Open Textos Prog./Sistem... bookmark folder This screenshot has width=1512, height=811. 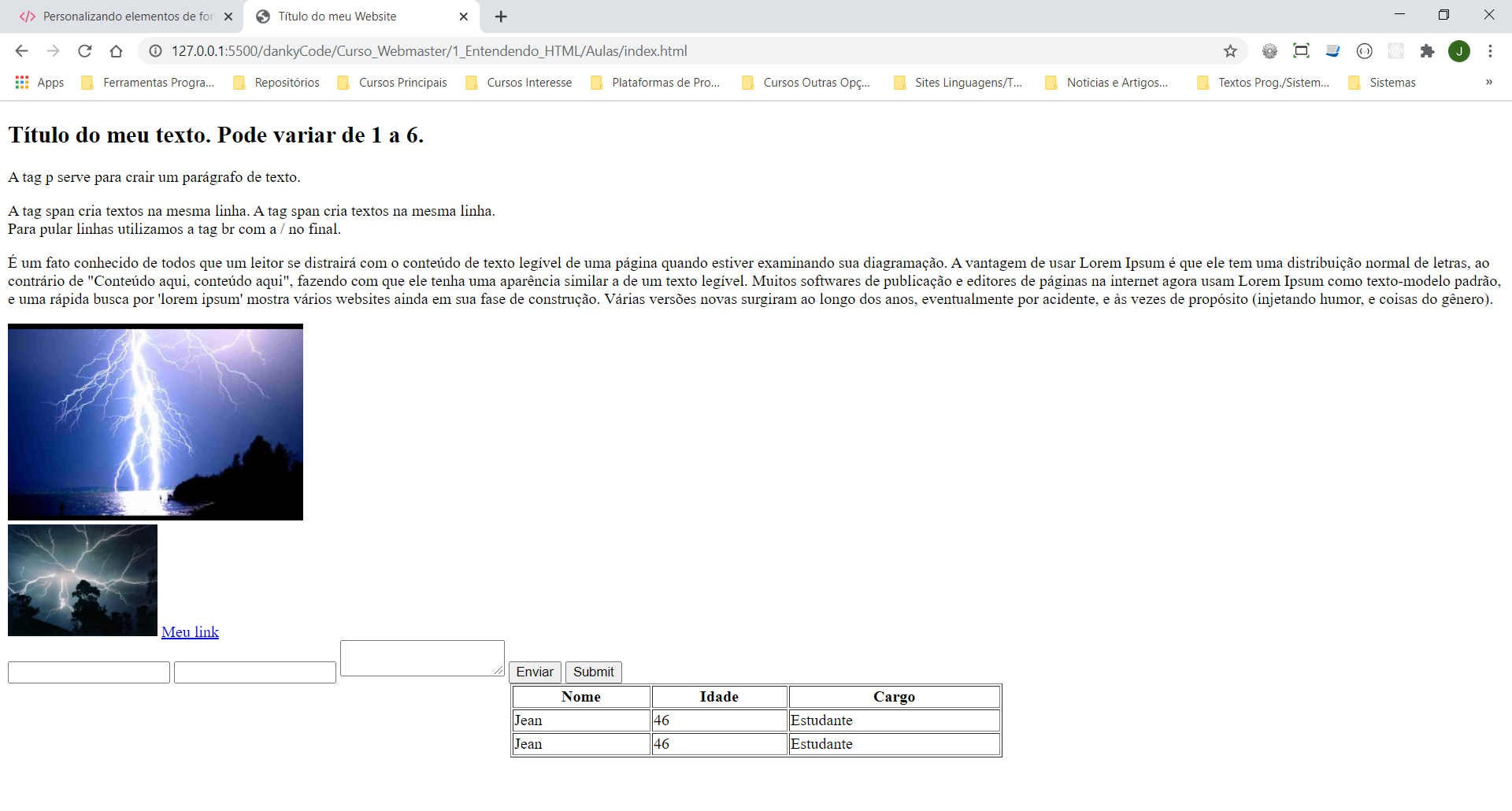click(x=1263, y=83)
